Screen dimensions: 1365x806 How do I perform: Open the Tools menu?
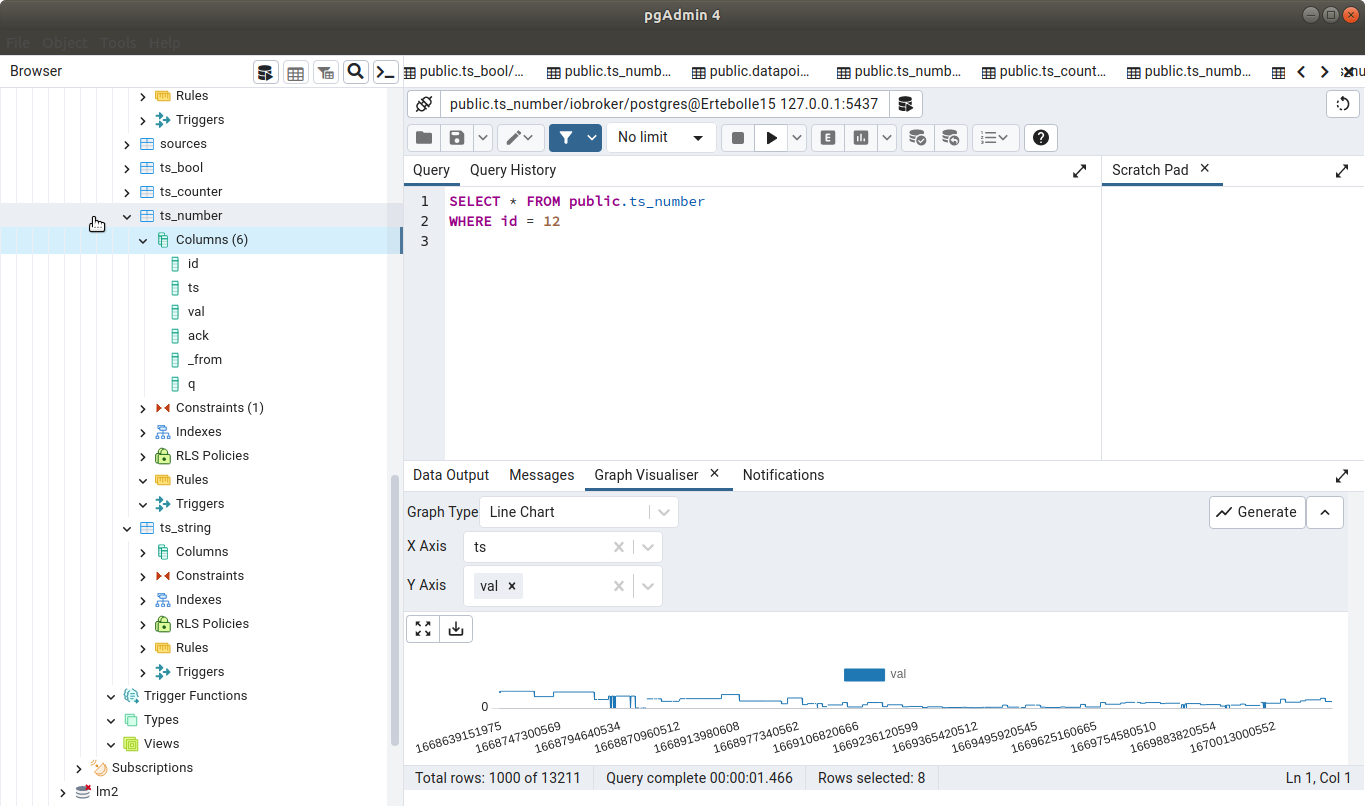118,43
